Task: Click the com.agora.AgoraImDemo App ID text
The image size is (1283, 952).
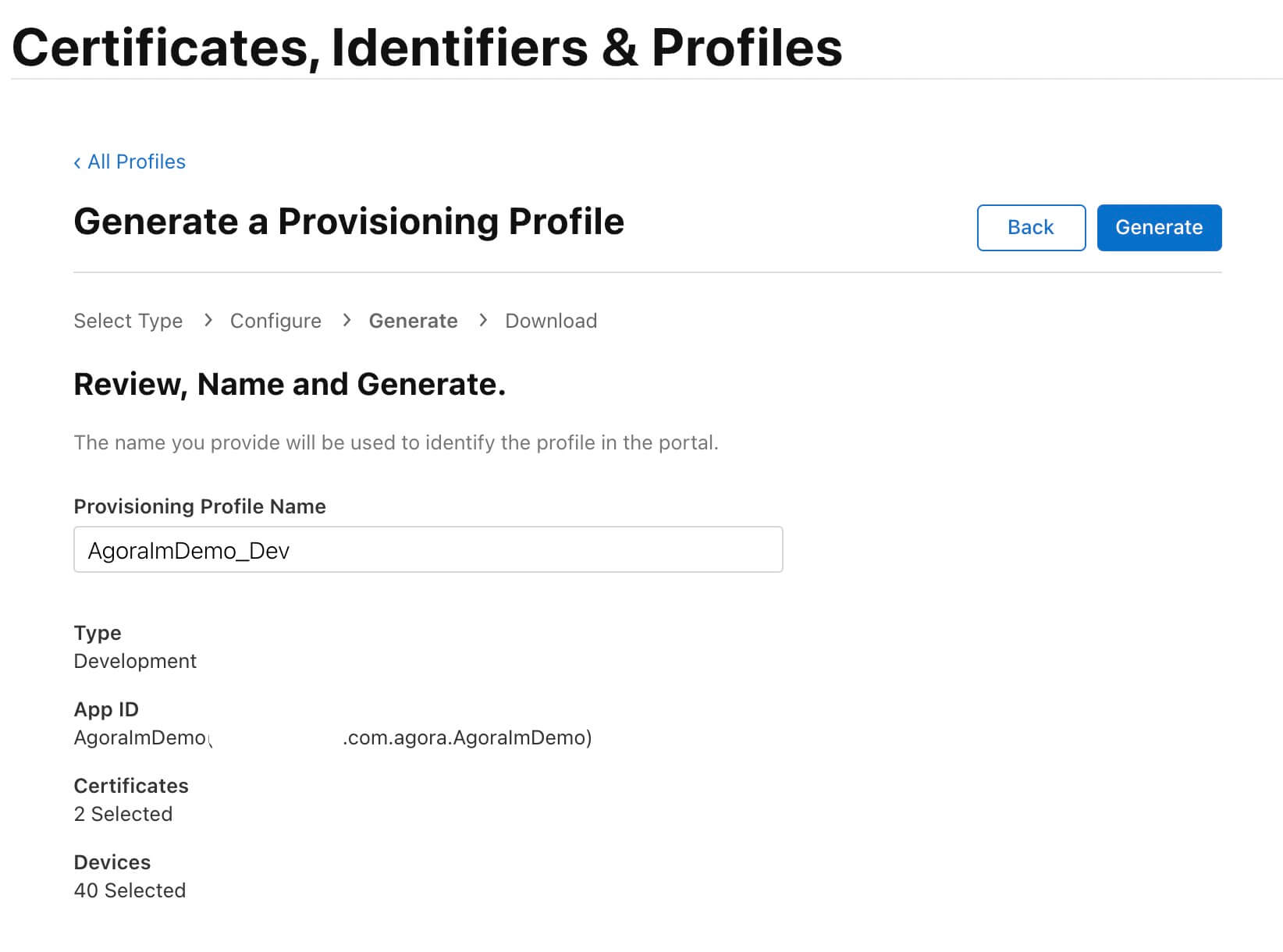Action: point(467,737)
